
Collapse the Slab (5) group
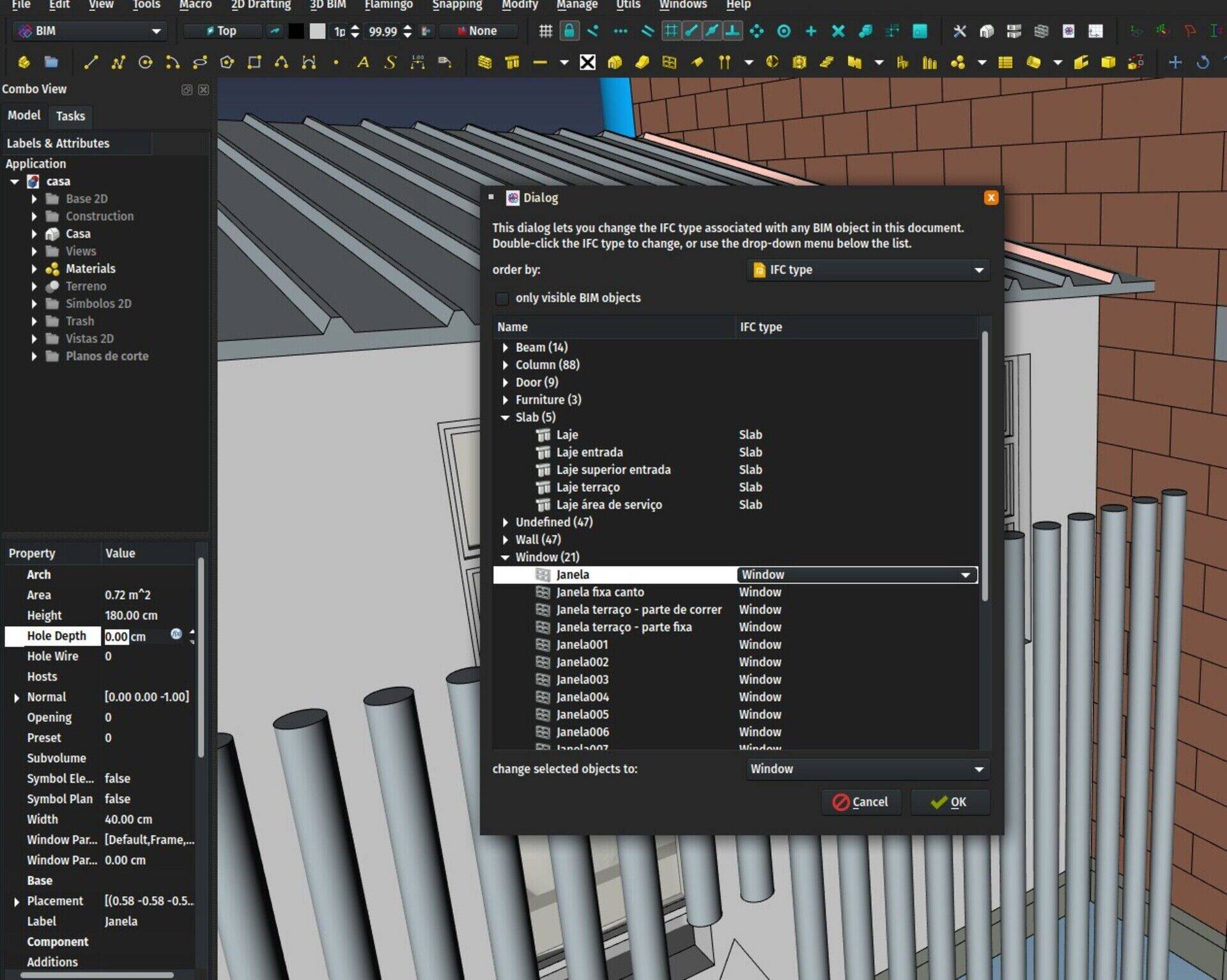[x=505, y=417]
